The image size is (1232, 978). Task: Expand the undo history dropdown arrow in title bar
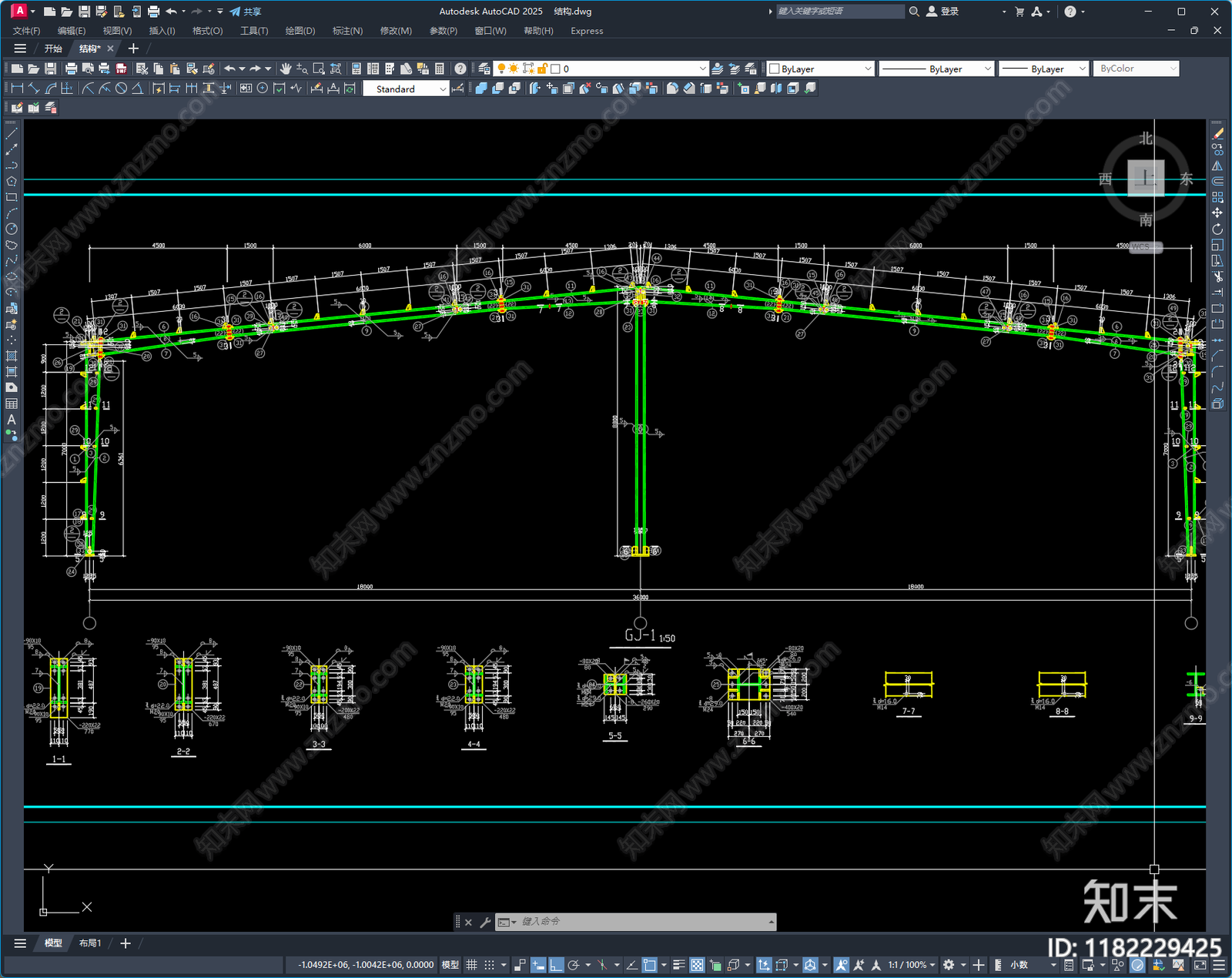coord(183,12)
